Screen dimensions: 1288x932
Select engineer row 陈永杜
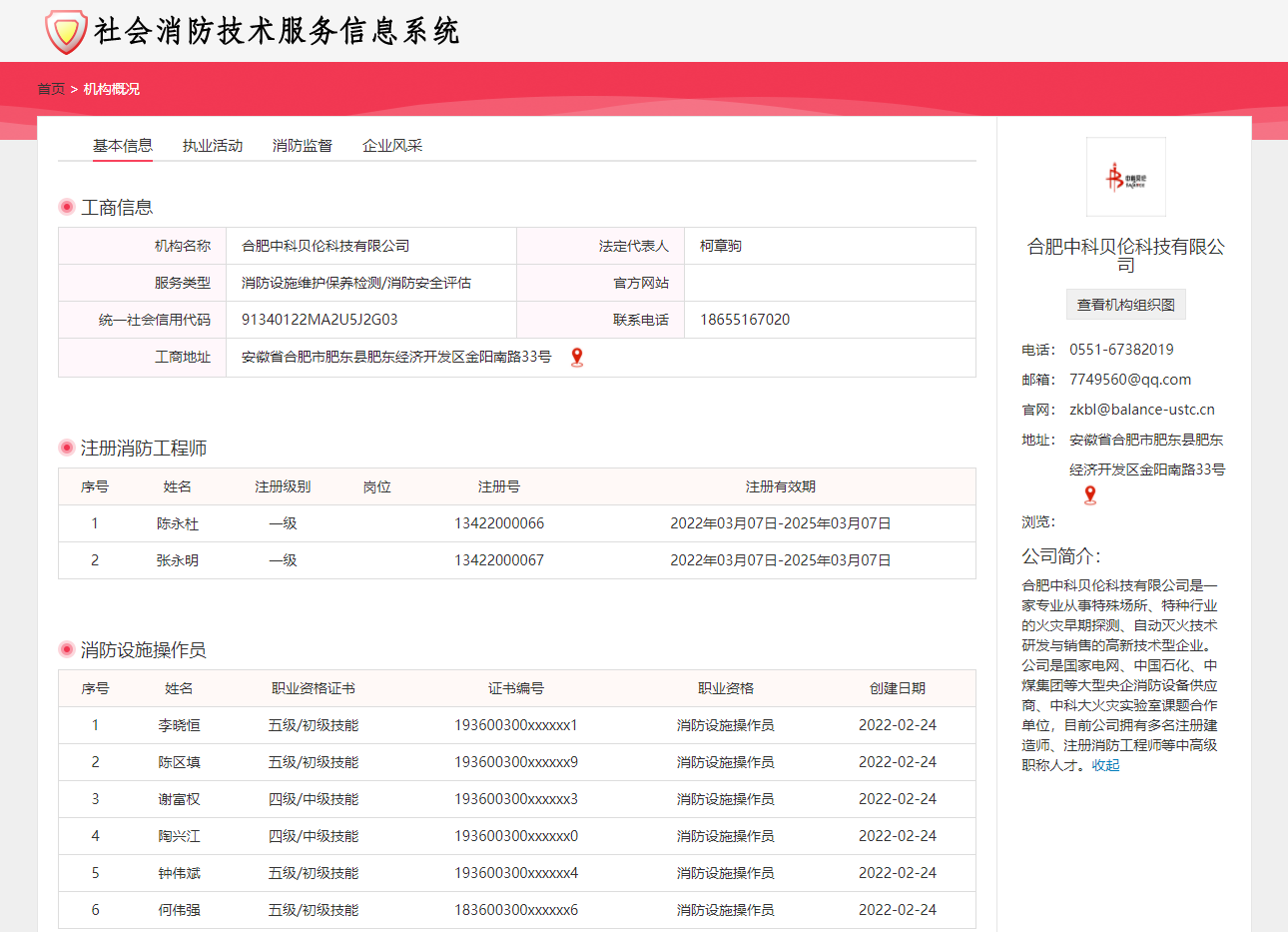click(178, 523)
